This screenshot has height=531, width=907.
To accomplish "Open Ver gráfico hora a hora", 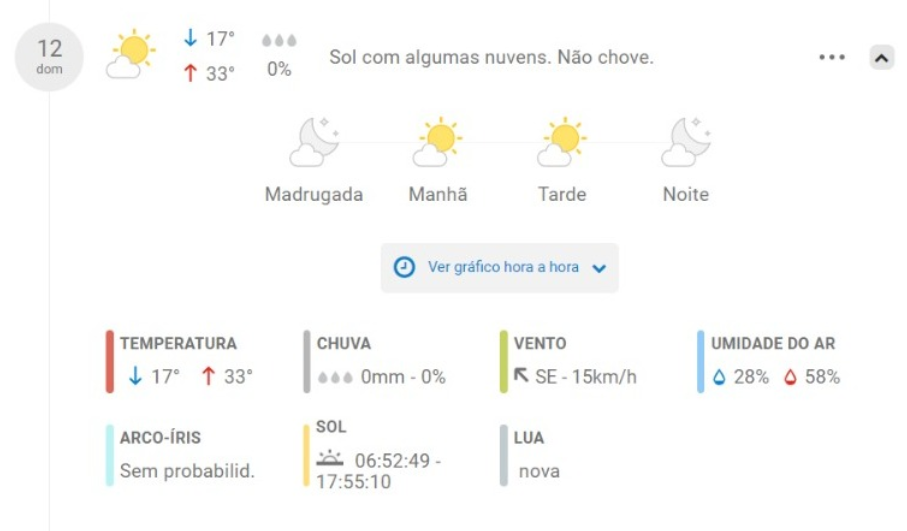I will (x=500, y=268).
